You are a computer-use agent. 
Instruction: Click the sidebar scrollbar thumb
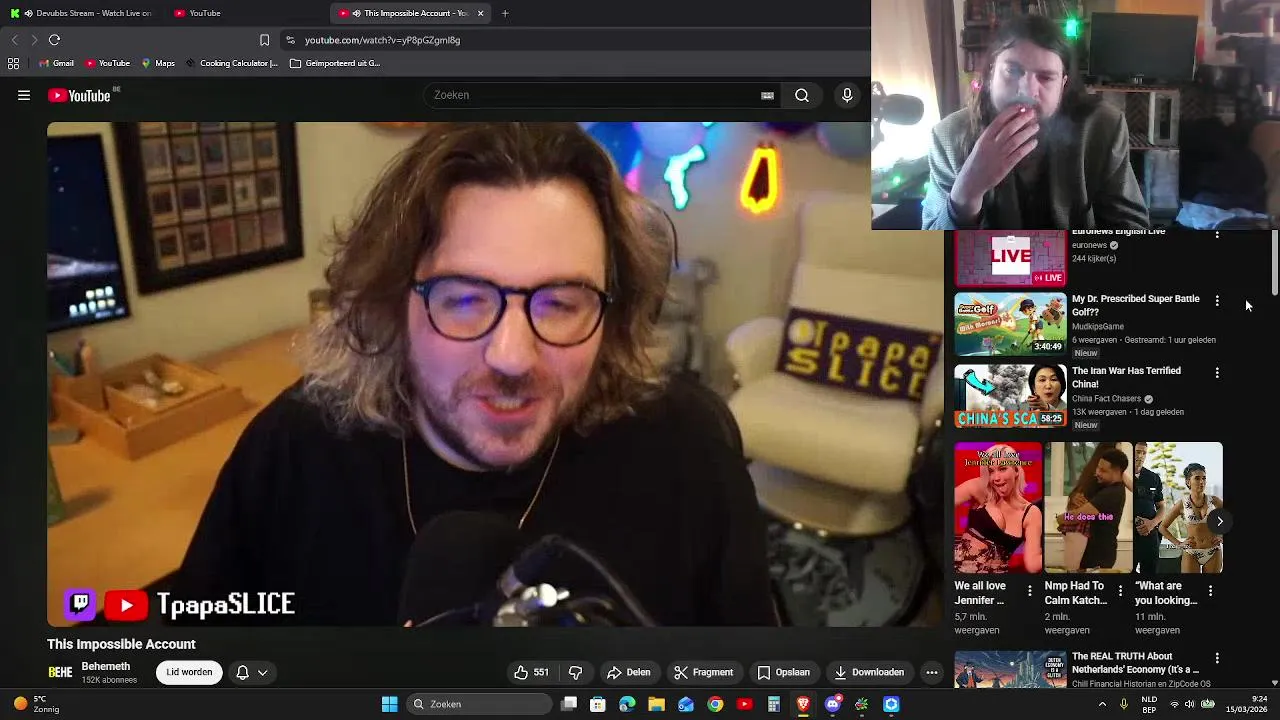tap(1274, 262)
